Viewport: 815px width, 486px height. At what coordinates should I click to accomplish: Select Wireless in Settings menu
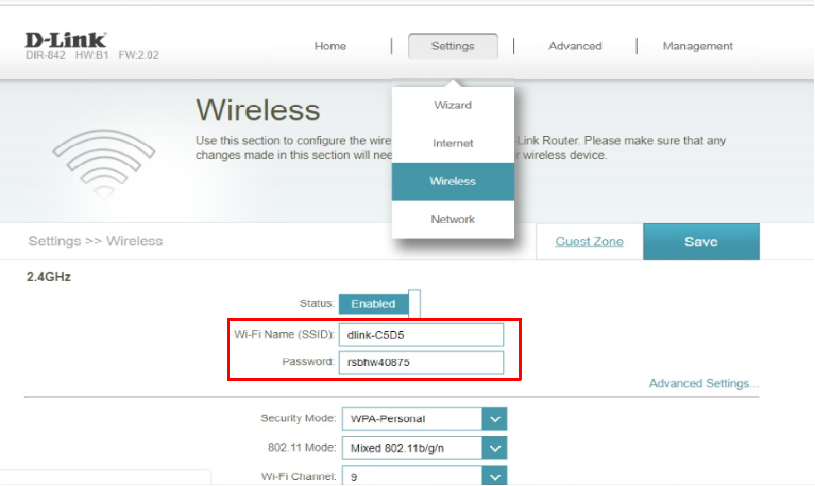[x=453, y=181]
